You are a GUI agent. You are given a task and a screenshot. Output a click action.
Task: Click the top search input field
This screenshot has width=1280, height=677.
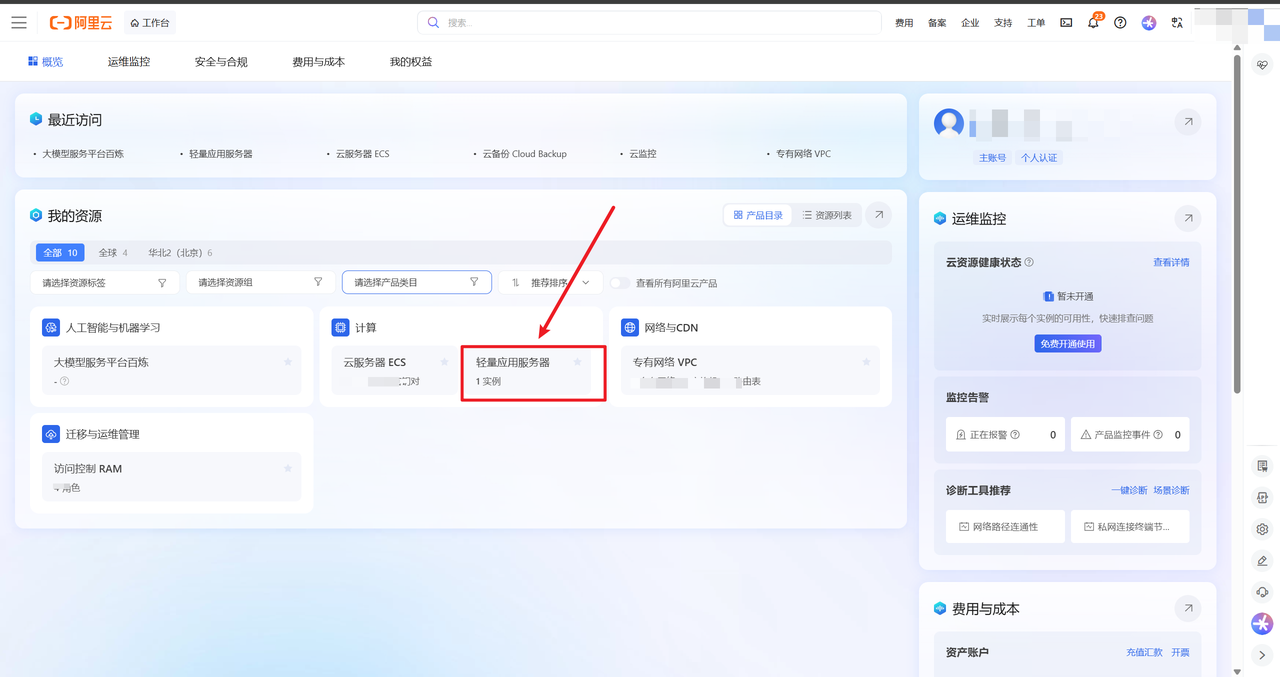[649, 22]
